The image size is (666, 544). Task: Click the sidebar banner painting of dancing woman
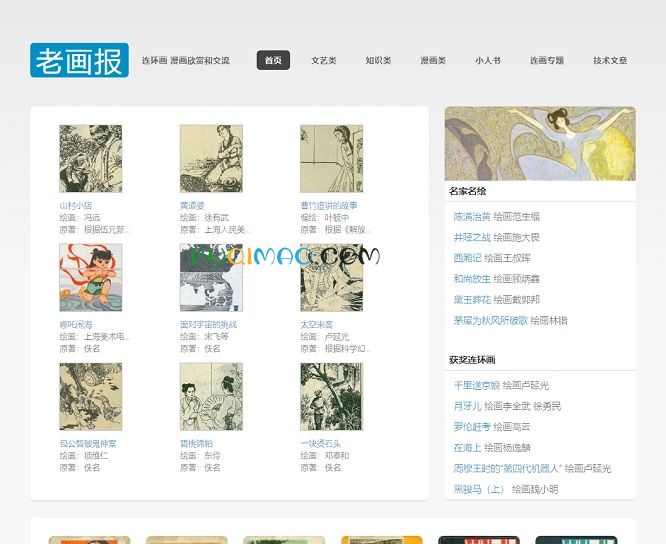(x=539, y=143)
